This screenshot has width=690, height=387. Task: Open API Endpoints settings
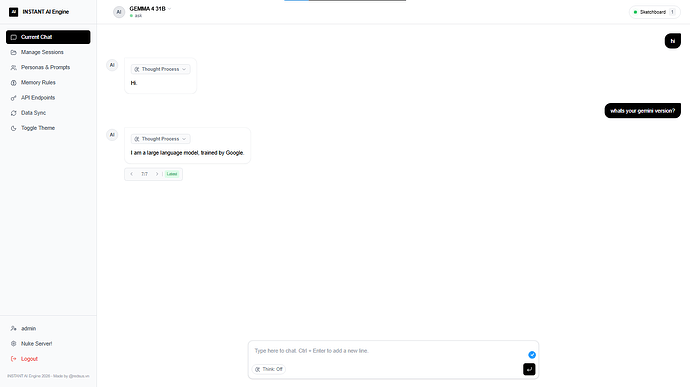click(48, 98)
